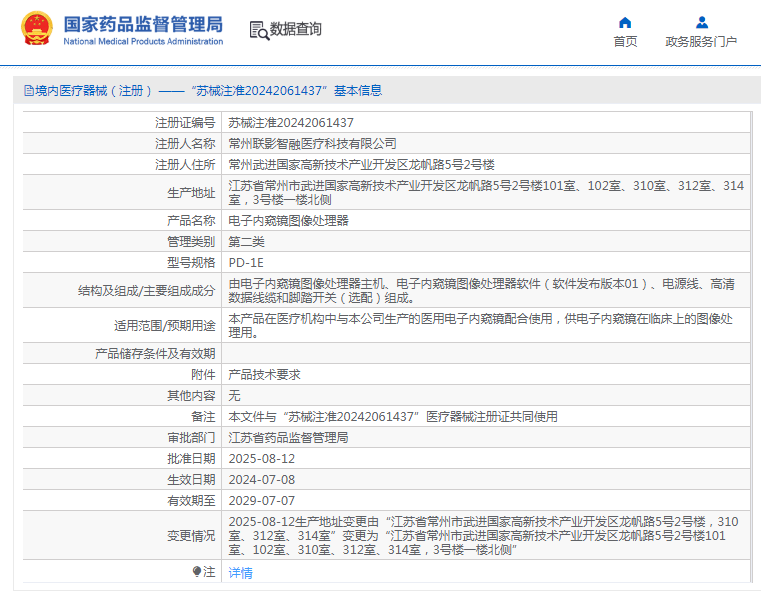
Task: Click the 国家药品监督管理局 site name text
Action: [x=143, y=24]
